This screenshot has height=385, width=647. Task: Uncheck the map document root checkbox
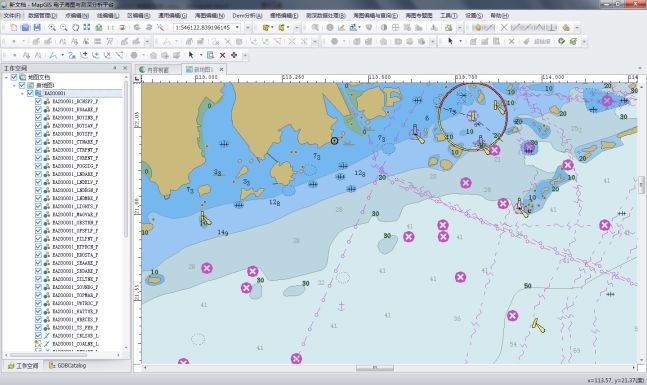click(x=14, y=77)
